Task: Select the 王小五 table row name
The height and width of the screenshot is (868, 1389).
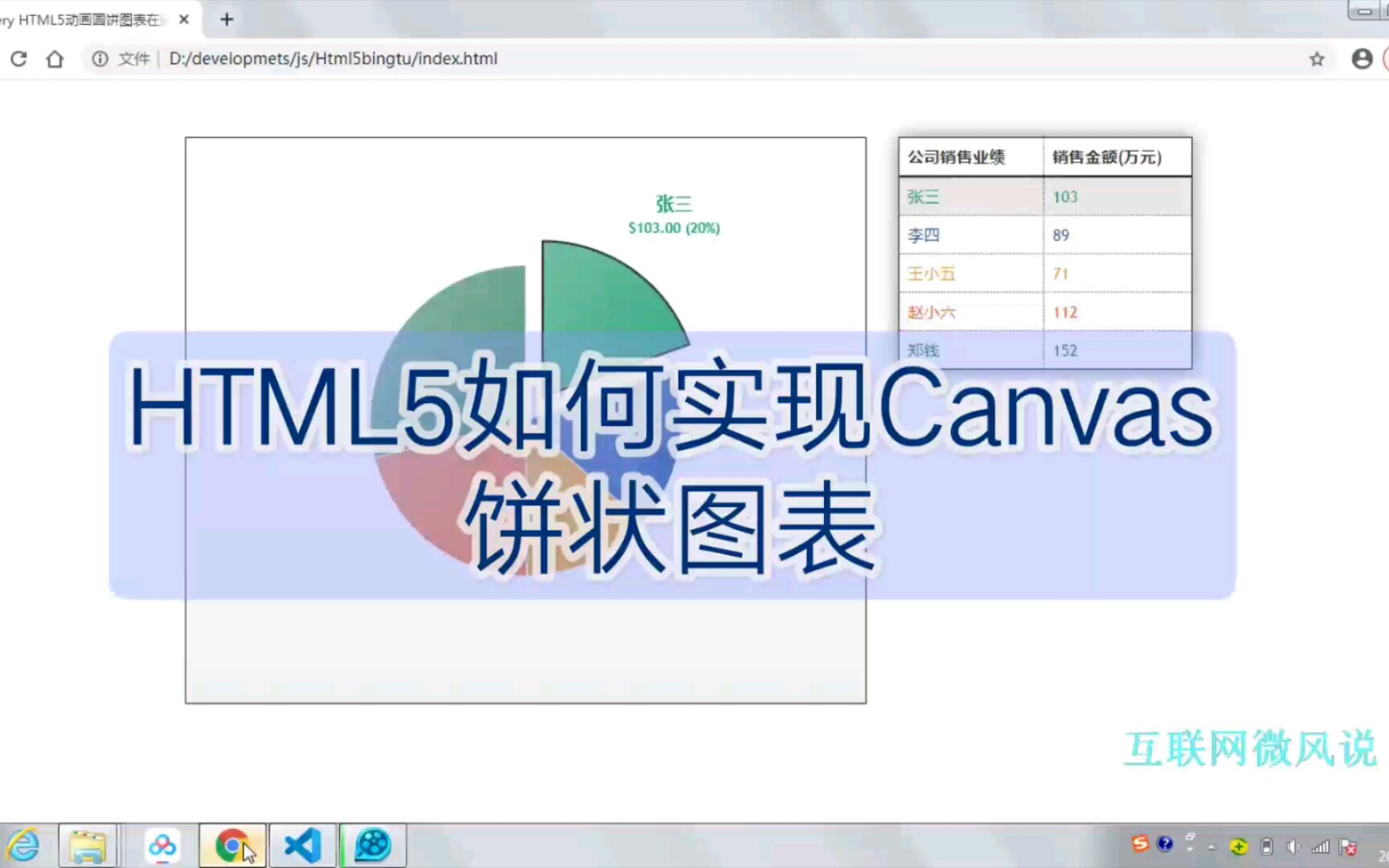Action: coord(932,274)
